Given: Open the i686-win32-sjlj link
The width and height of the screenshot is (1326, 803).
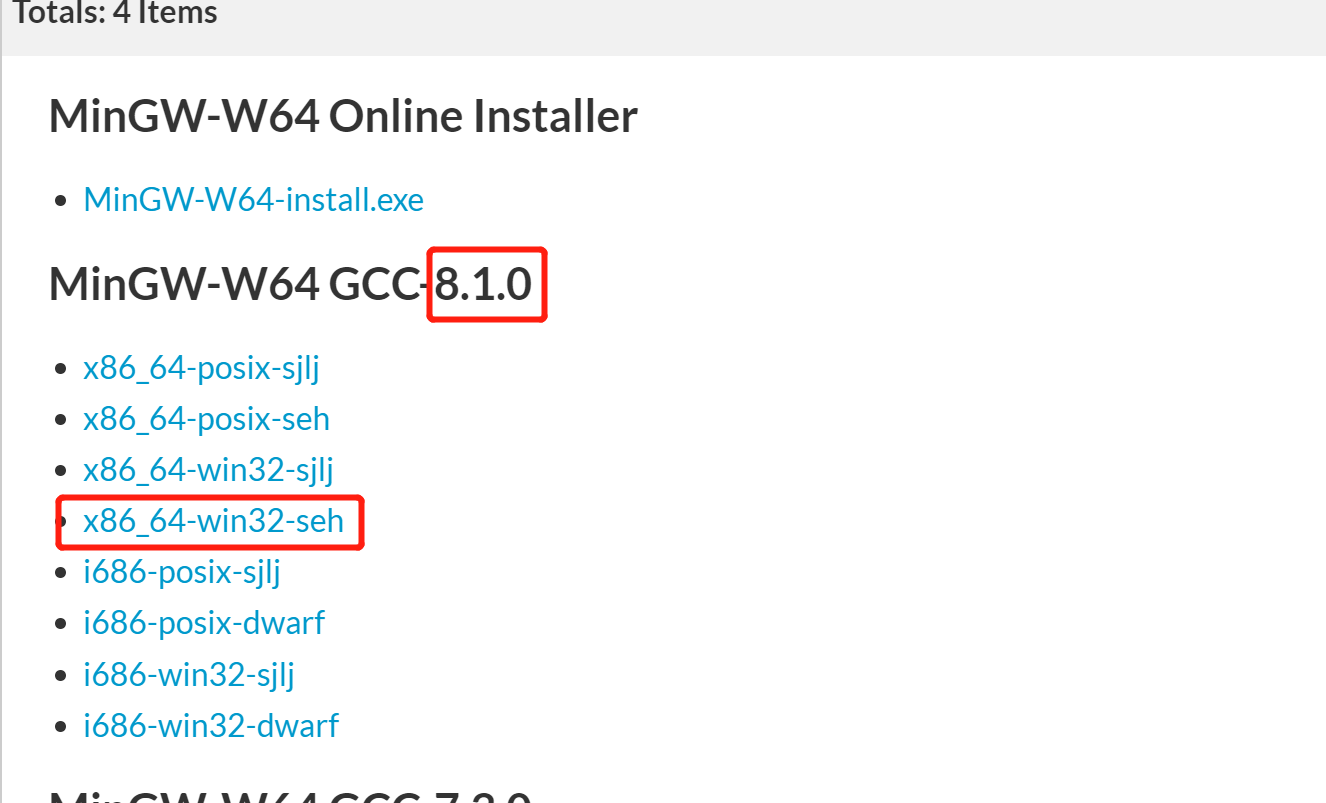Looking at the screenshot, I should point(189,675).
